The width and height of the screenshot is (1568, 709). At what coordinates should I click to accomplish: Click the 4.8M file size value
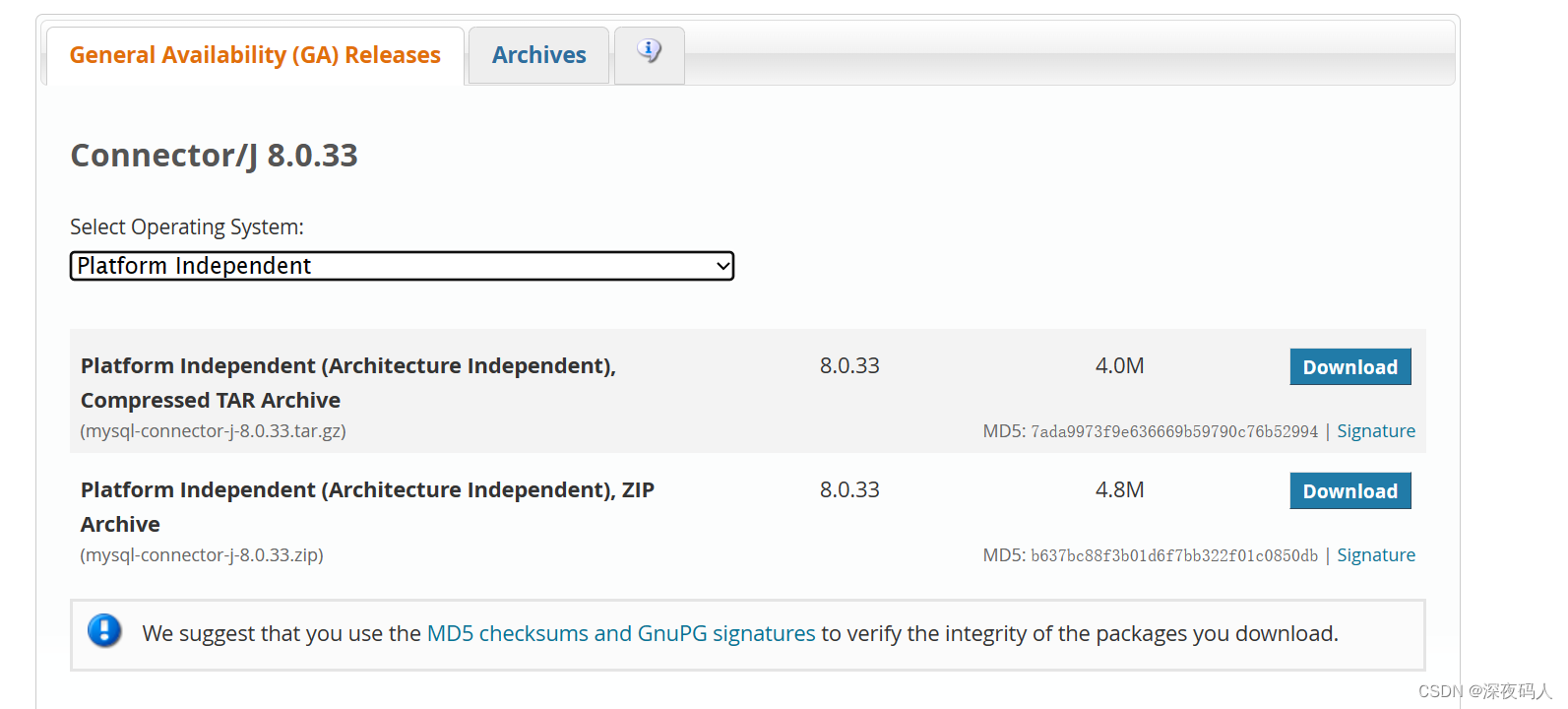point(1119,490)
